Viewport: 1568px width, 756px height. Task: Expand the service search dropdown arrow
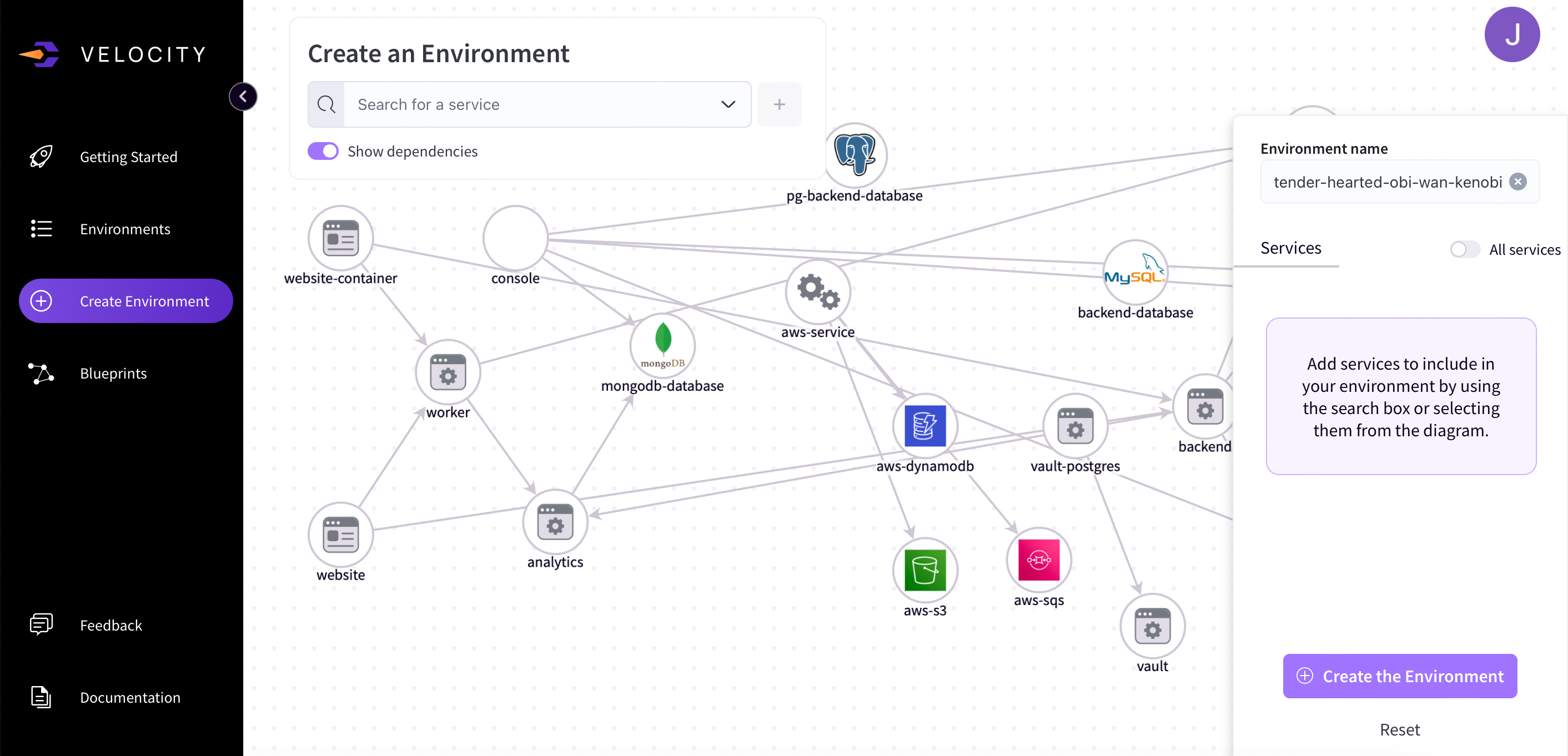[728, 104]
